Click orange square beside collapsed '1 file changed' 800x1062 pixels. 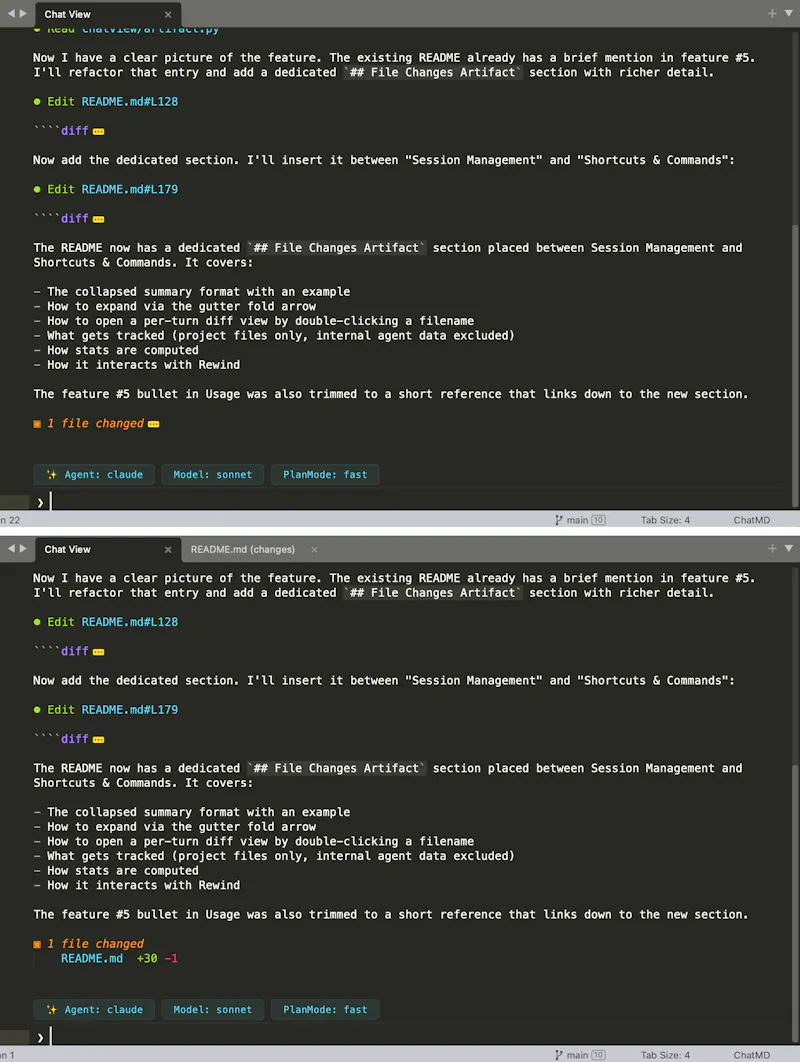[37, 424]
